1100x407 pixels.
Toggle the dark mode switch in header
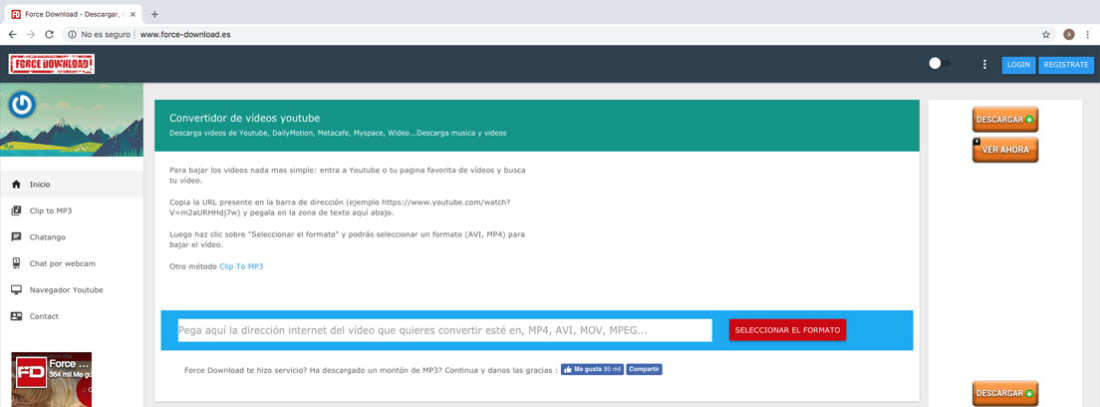939,64
